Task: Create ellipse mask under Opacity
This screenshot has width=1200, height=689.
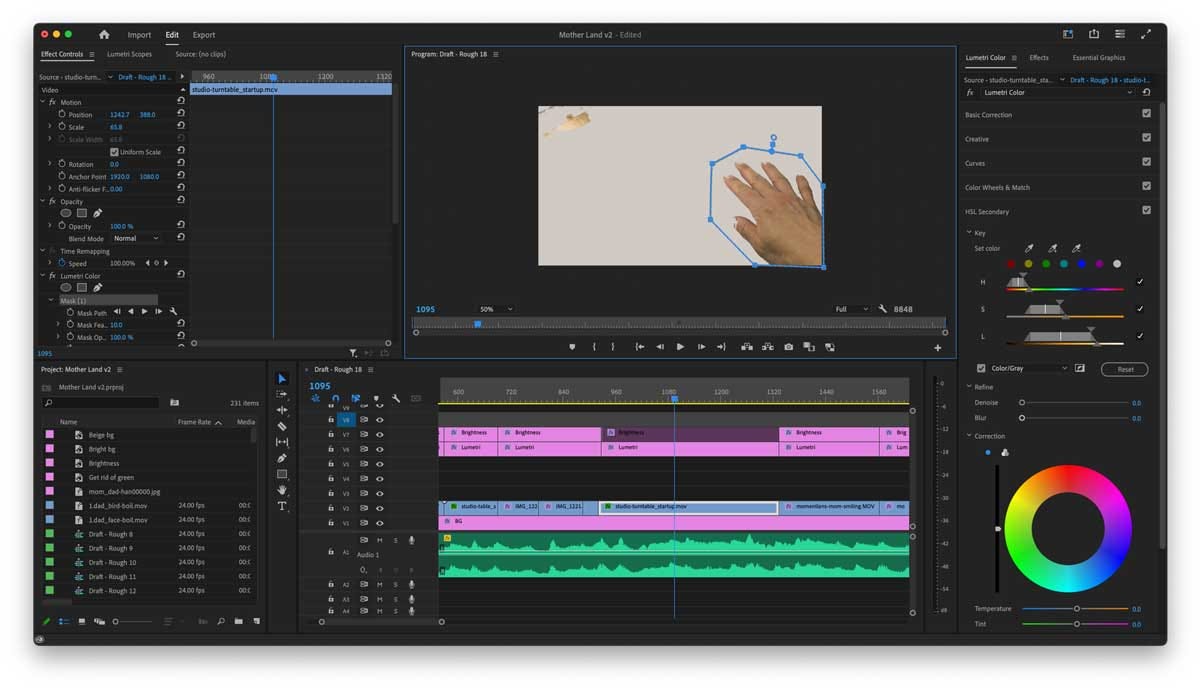Action: pos(66,213)
